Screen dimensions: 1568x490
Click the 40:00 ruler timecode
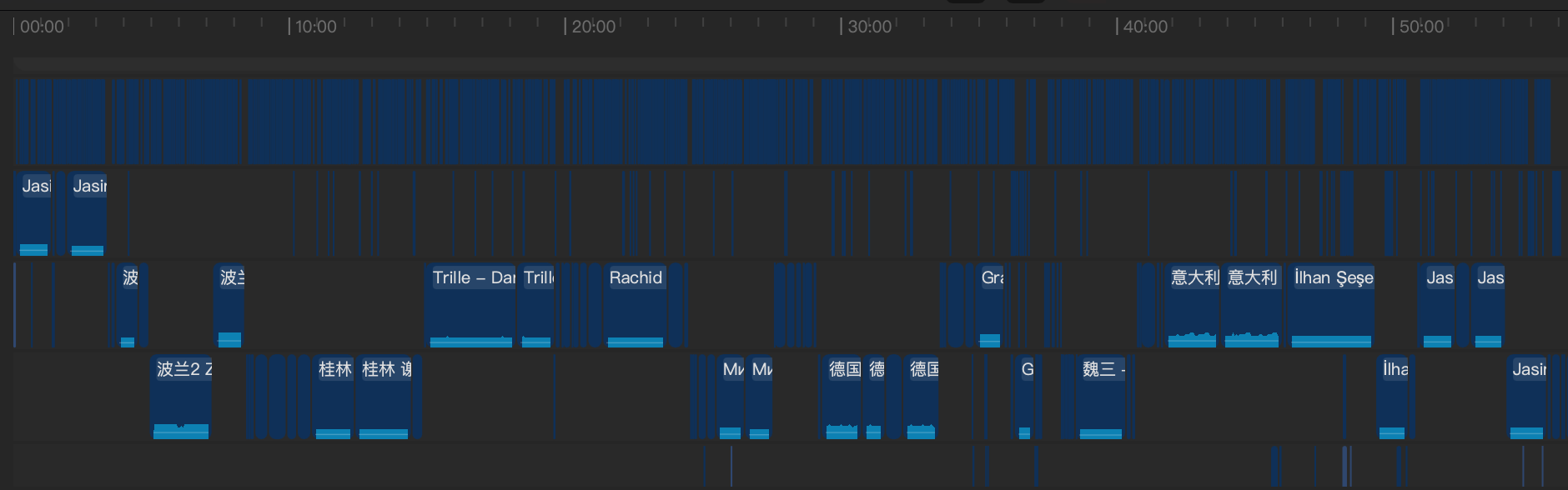click(1144, 27)
